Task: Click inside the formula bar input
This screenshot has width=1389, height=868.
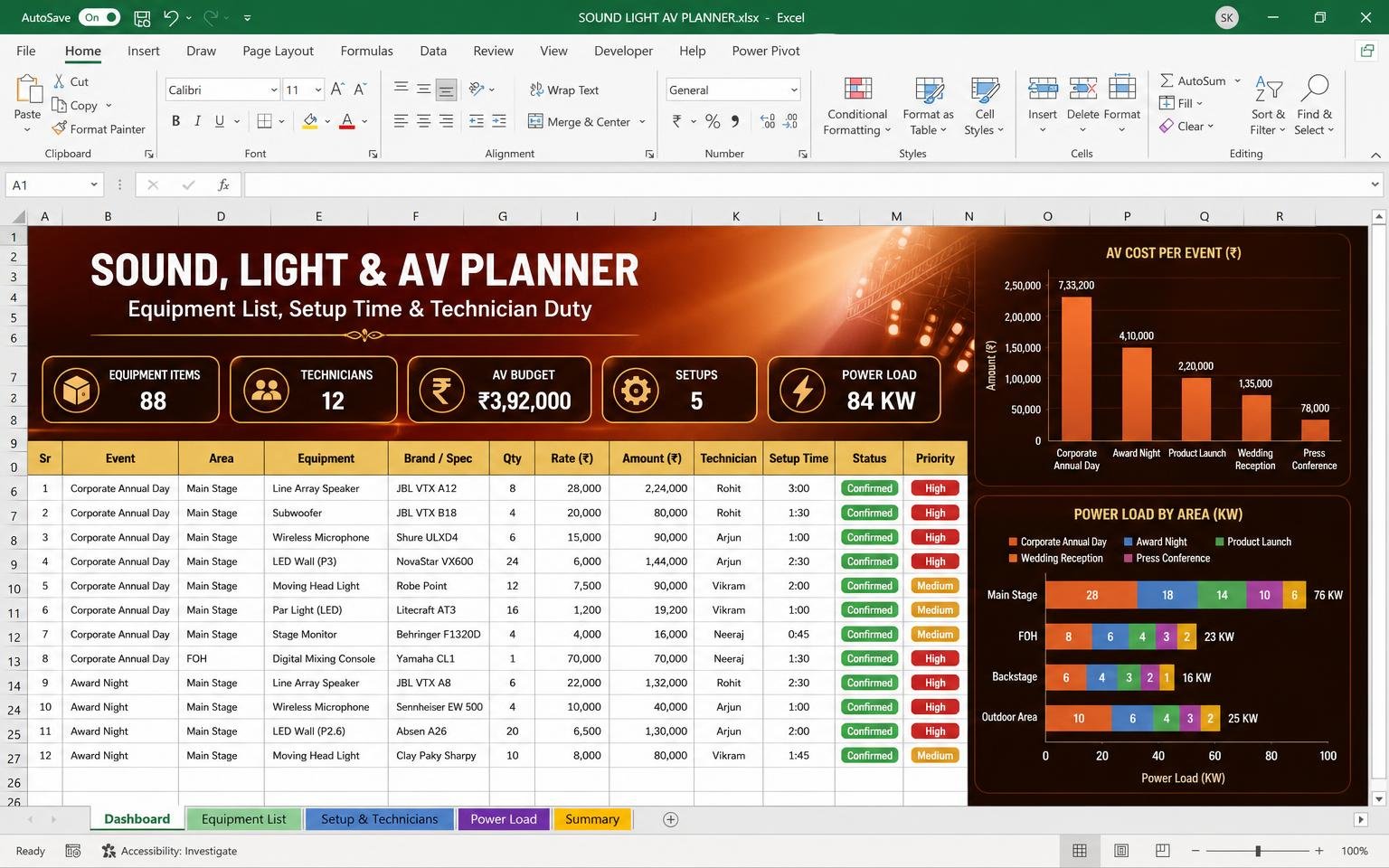Action: (x=805, y=185)
